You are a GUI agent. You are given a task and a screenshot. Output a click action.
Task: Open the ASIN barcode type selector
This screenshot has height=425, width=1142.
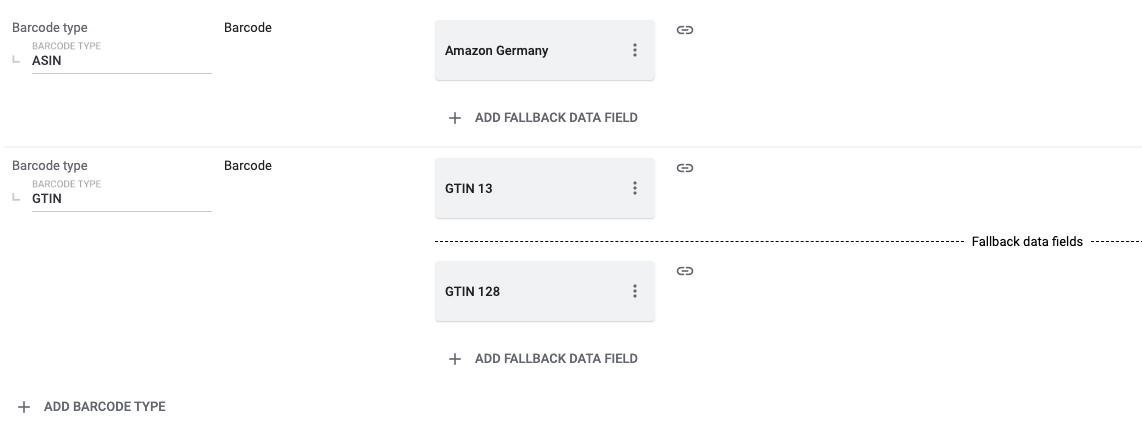pos(122,61)
